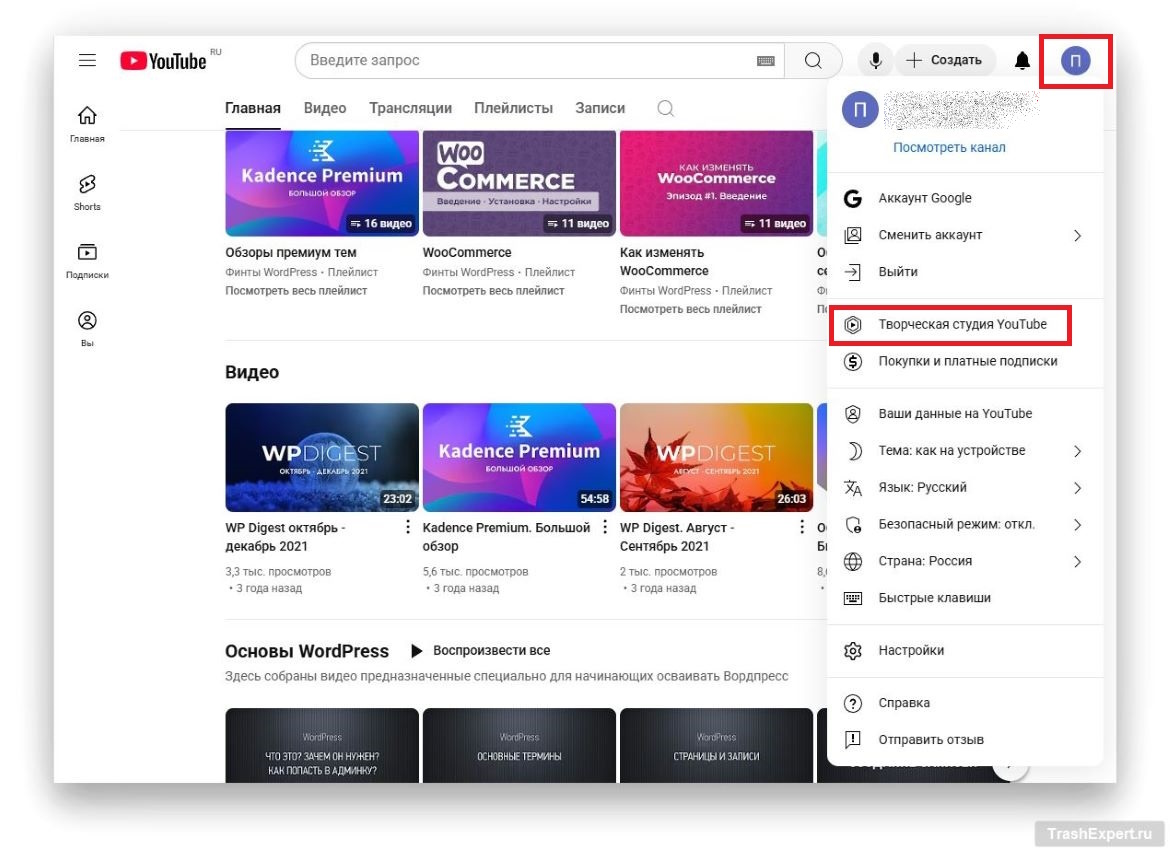Switch to the Записи channel tab

click(600, 109)
